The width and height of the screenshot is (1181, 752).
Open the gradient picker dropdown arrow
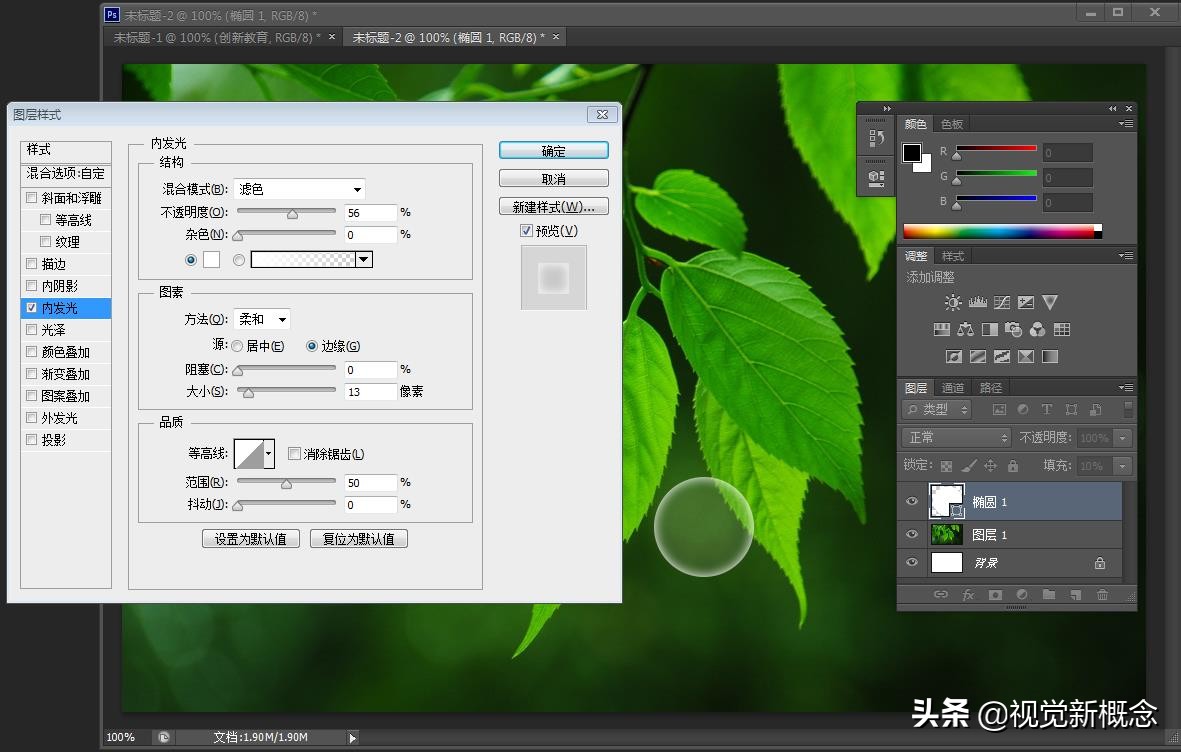coord(364,260)
